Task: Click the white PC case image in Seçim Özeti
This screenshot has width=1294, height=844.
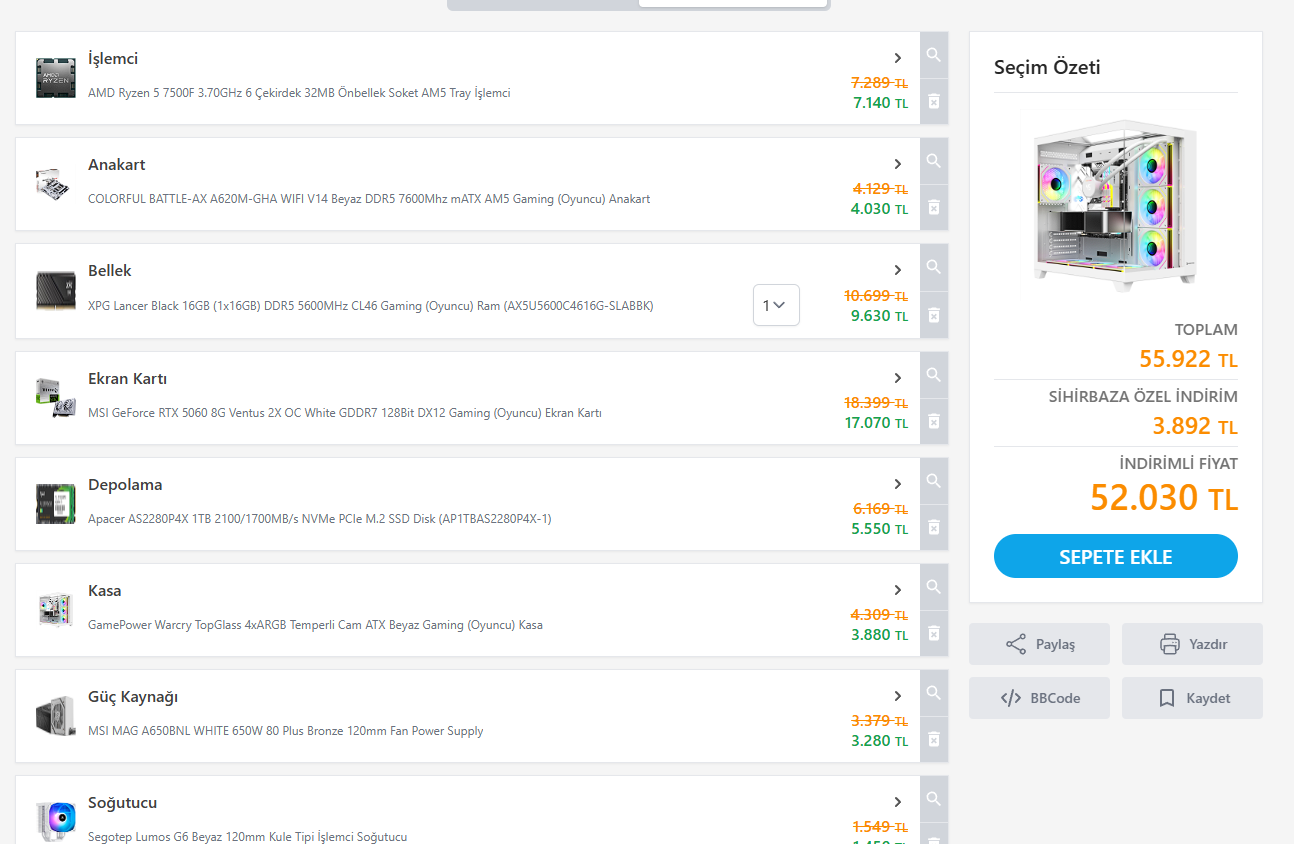Action: pyautogui.click(x=1116, y=205)
